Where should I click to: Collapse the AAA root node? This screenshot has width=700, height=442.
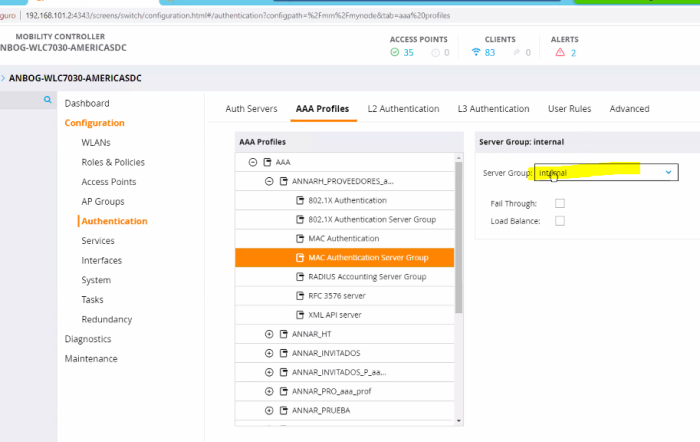(253, 162)
